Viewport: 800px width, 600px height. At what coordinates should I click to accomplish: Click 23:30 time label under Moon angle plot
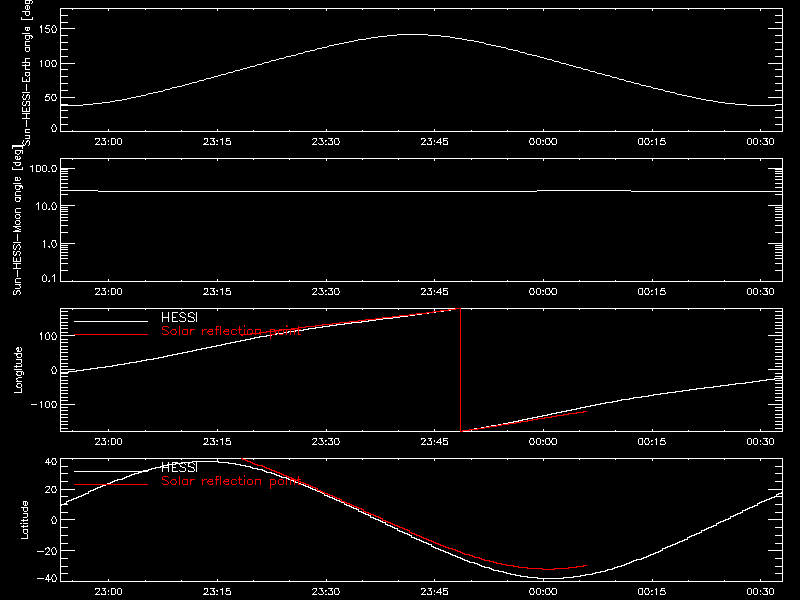(x=326, y=292)
